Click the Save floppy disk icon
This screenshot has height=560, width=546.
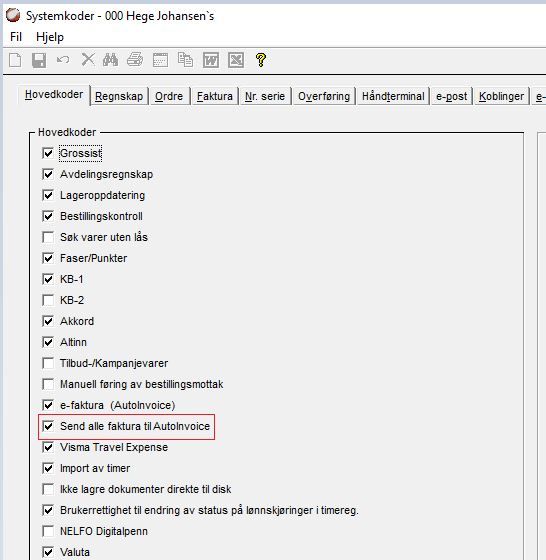pyautogui.click(x=39, y=60)
